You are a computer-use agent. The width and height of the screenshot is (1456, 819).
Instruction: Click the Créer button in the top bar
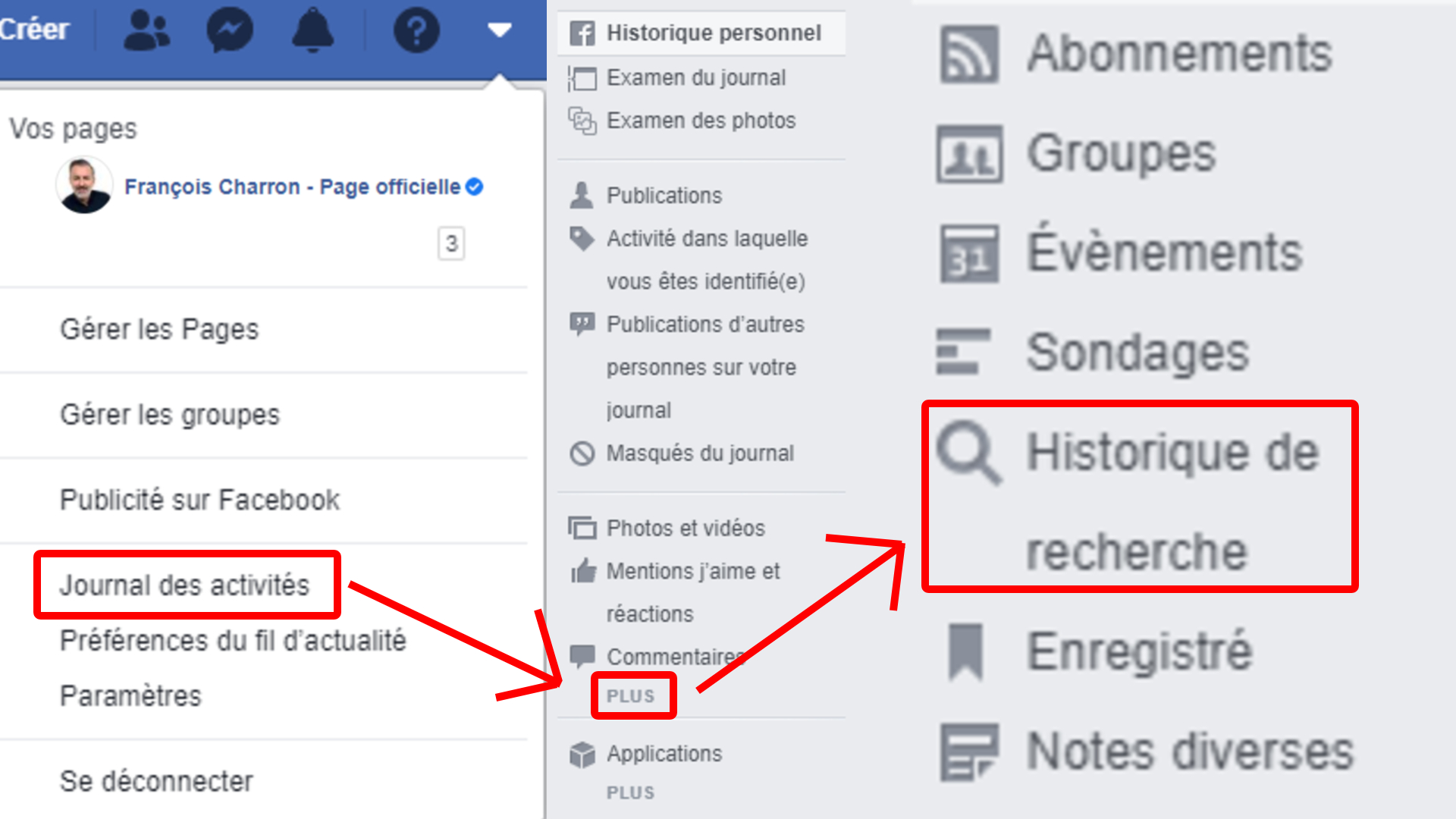click(x=34, y=30)
